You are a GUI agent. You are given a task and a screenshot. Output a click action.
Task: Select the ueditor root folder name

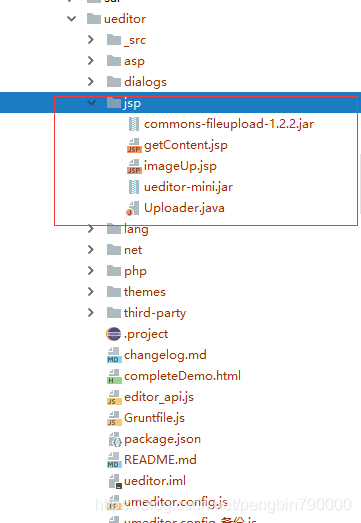point(125,19)
